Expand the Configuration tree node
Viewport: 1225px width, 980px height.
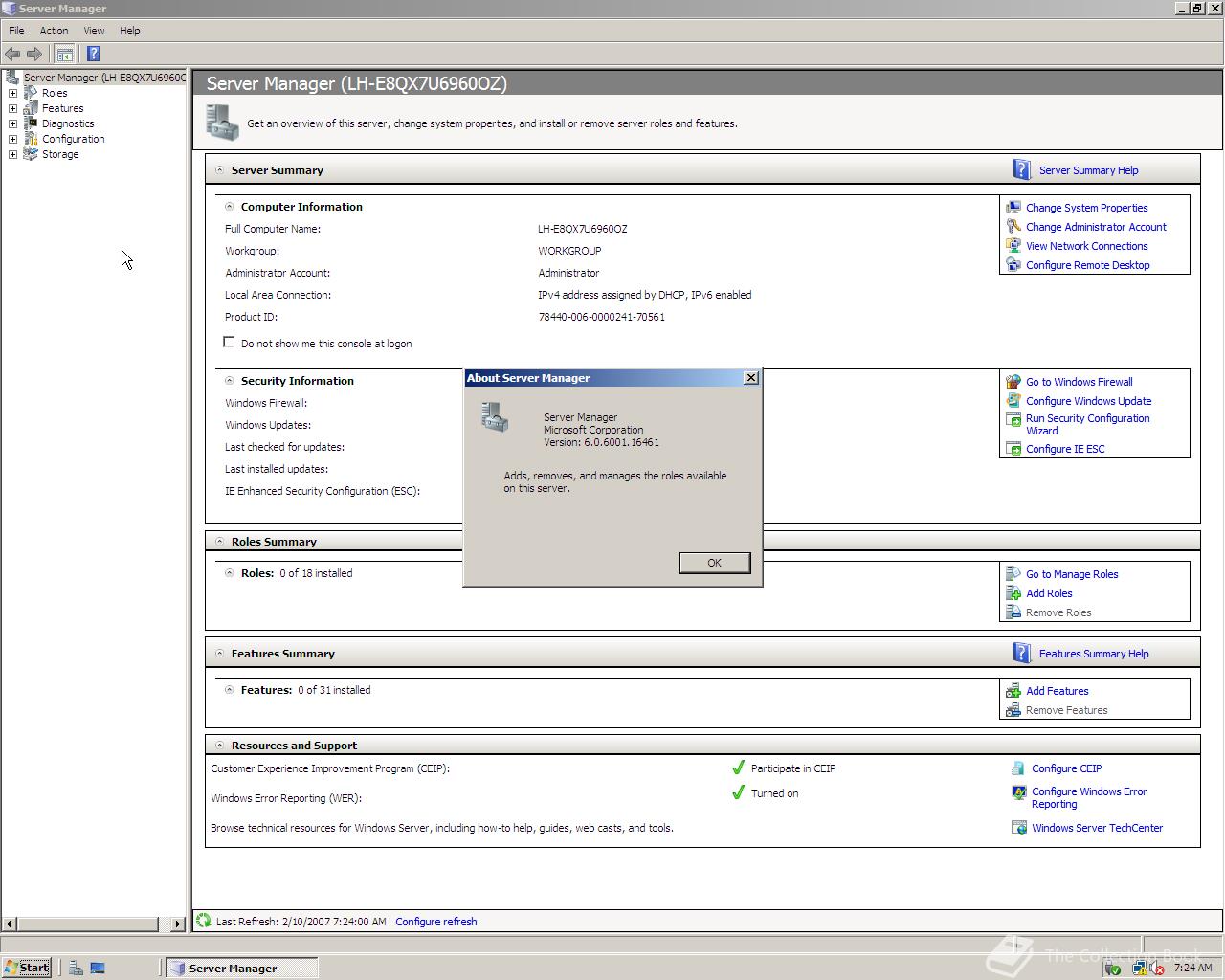pos(12,139)
